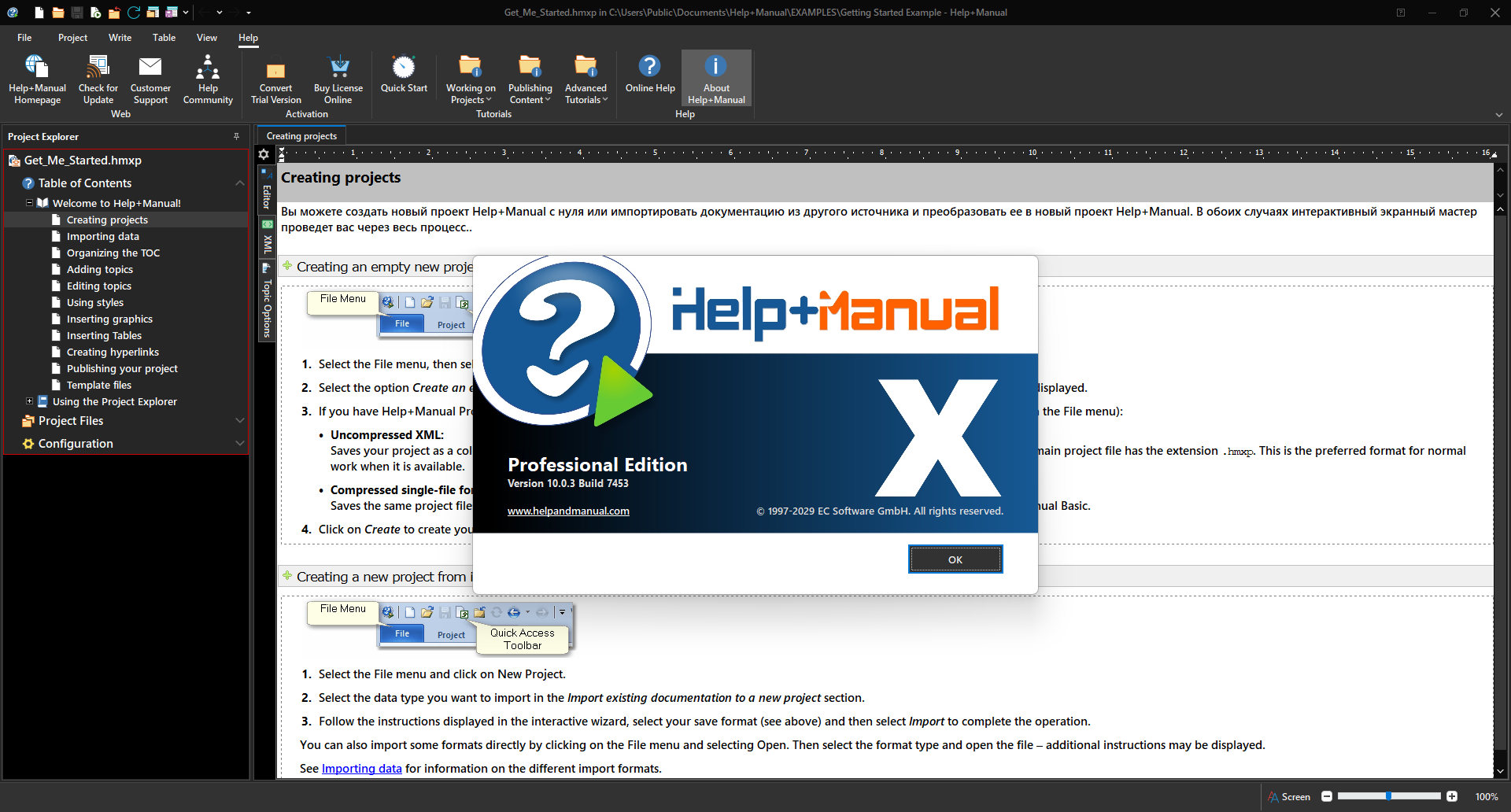Click the orange folder window icon in title bar
Screen dimensions: 1511x812
[153, 13]
